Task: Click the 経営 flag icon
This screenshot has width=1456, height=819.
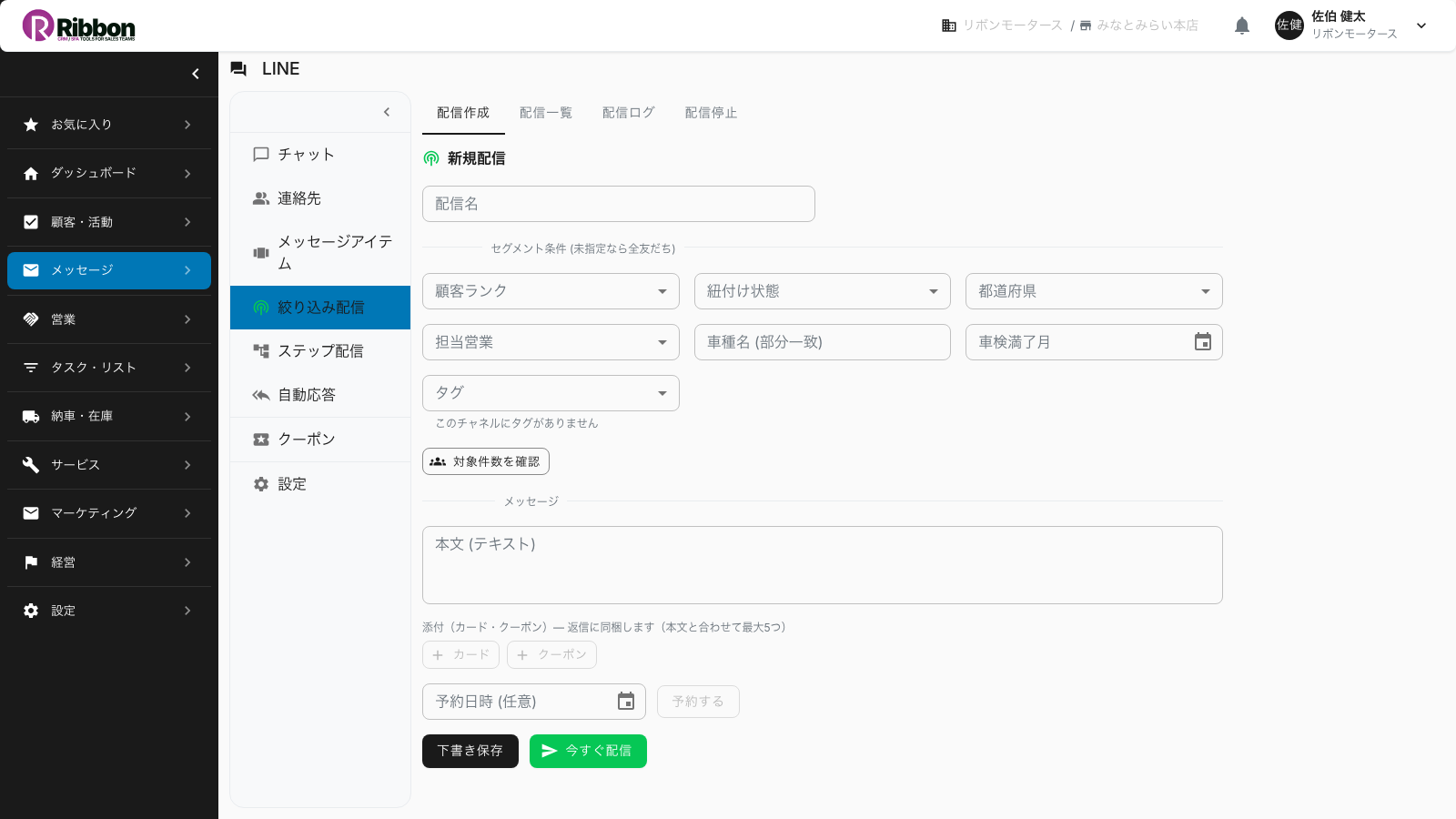Action: tap(31, 562)
